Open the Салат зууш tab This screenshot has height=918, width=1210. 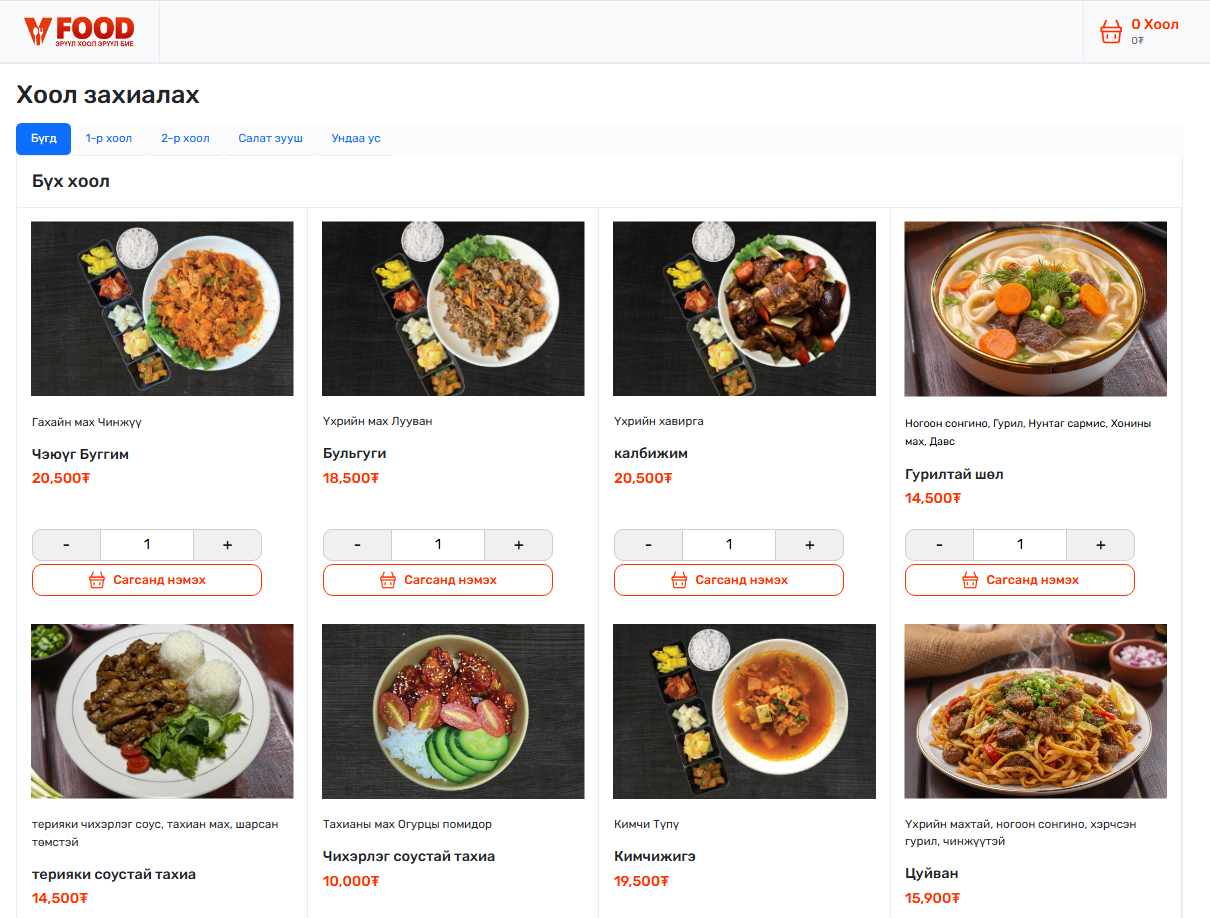(x=270, y=139)
